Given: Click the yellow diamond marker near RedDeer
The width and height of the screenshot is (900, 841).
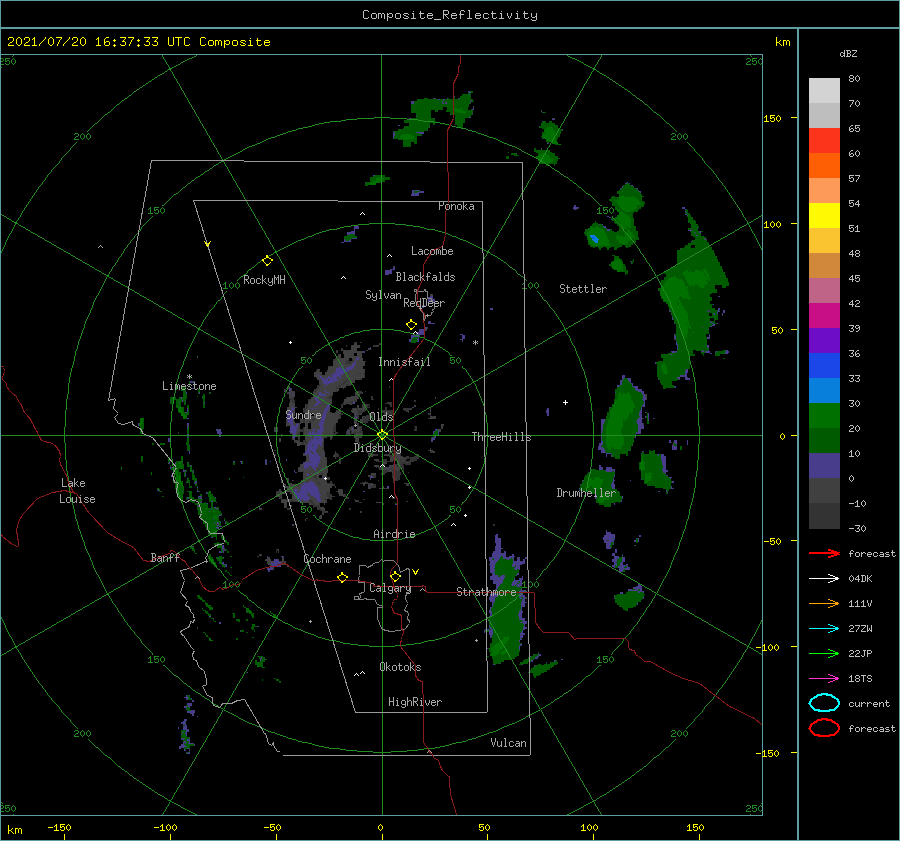Looking at the screenshot, I should point(411,325).
